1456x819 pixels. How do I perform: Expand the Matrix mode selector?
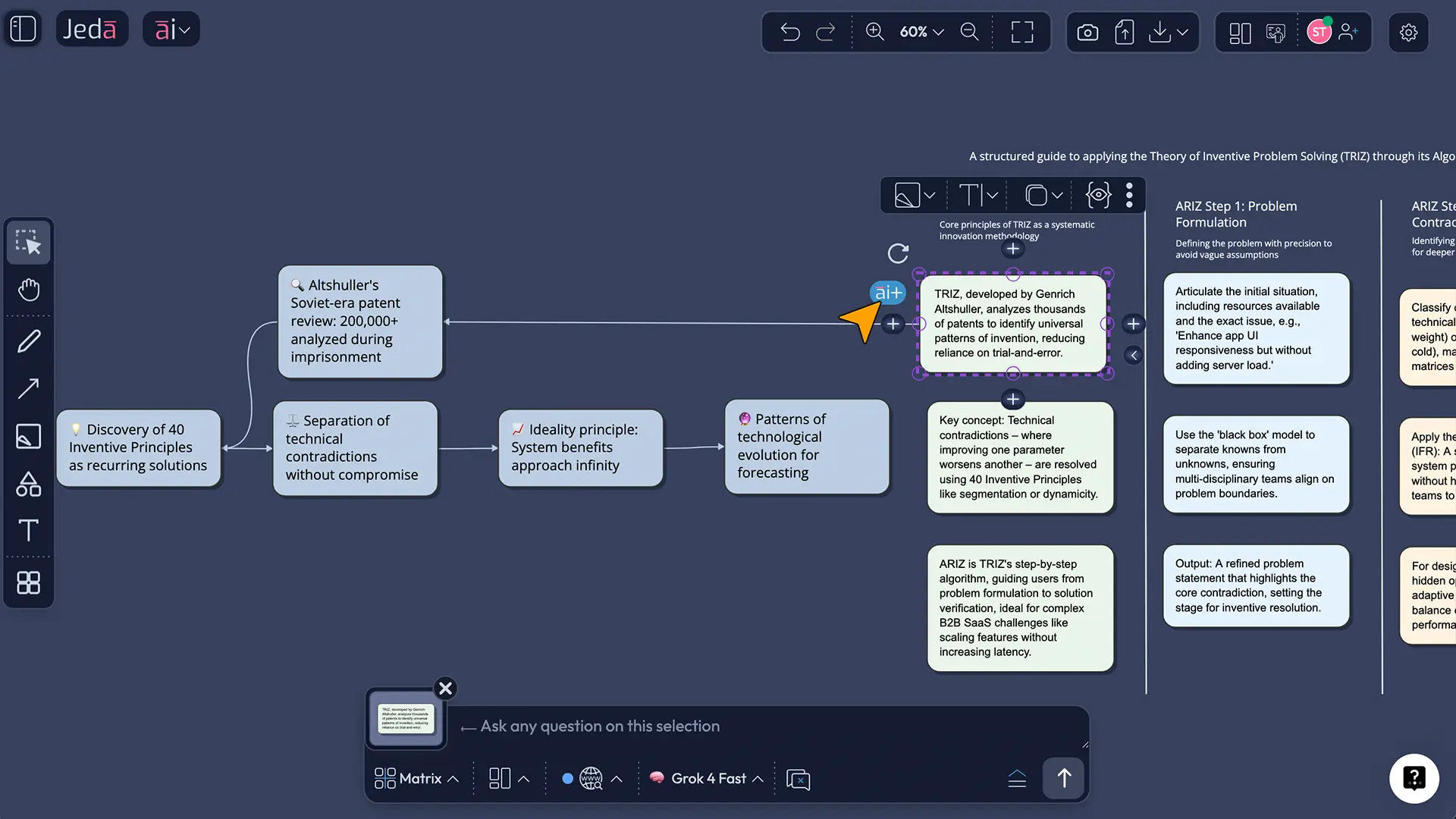[415, 778]
